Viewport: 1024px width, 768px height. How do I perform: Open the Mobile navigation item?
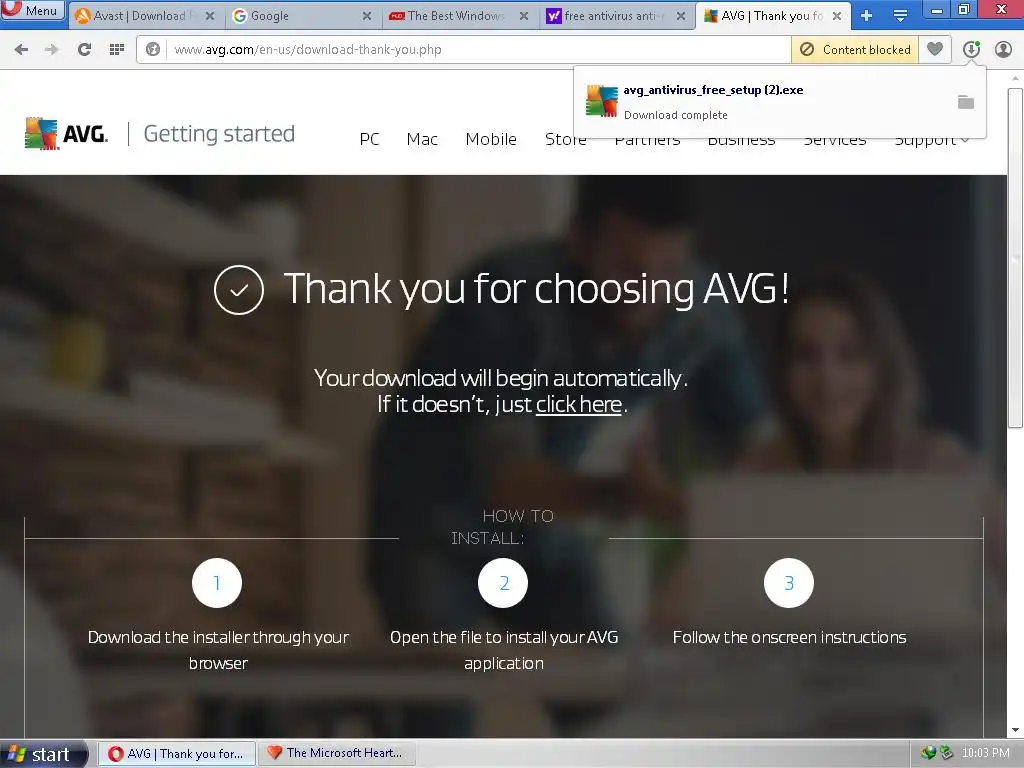click(491, 139)
